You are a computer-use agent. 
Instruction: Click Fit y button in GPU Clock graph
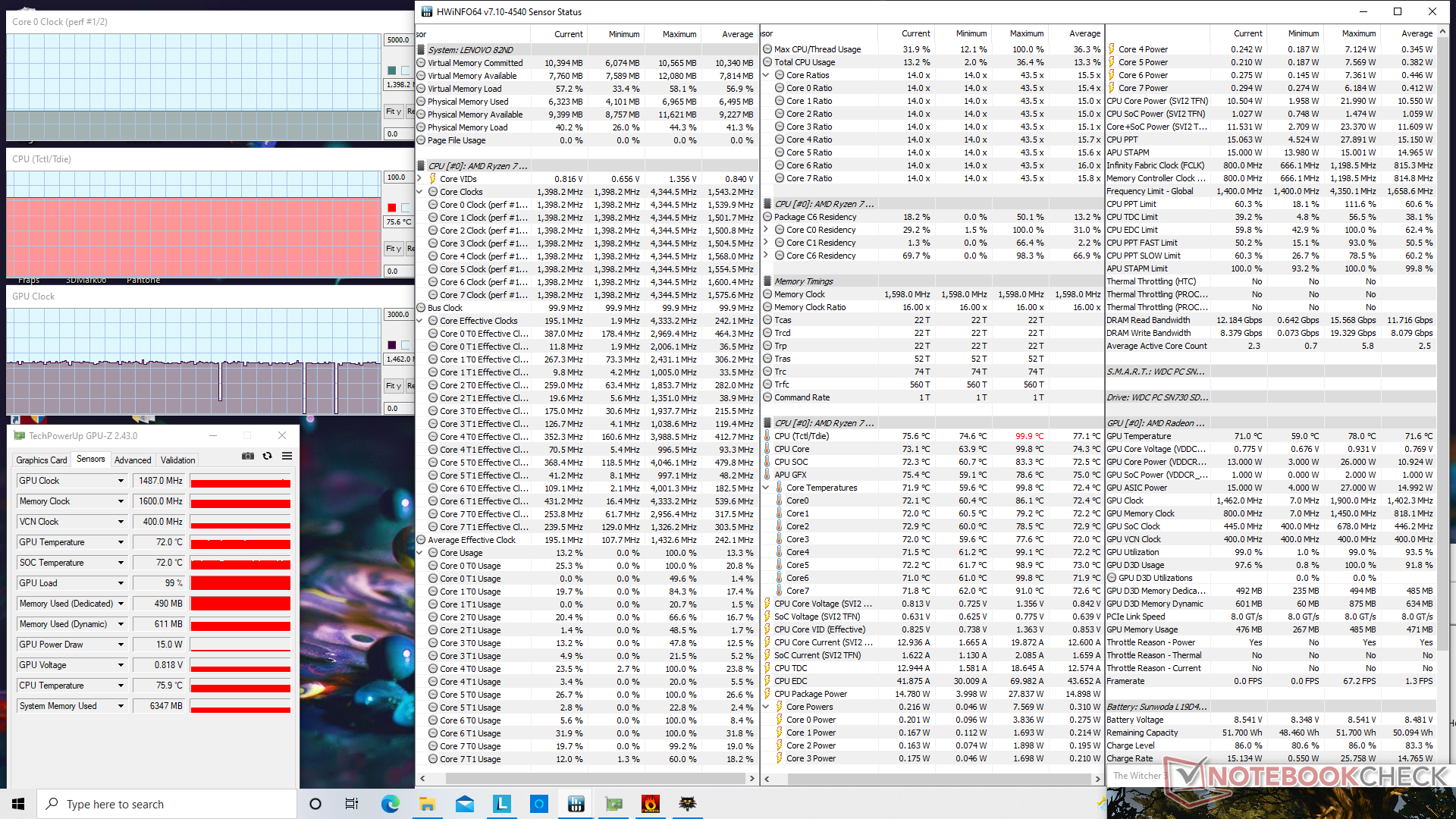[393, 386]
